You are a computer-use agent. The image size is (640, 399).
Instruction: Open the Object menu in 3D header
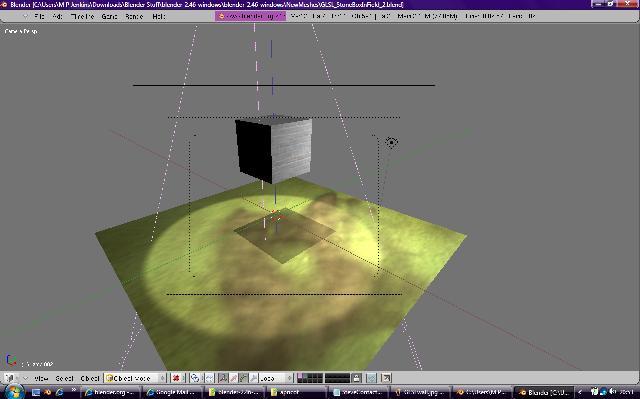pos(90,378)
